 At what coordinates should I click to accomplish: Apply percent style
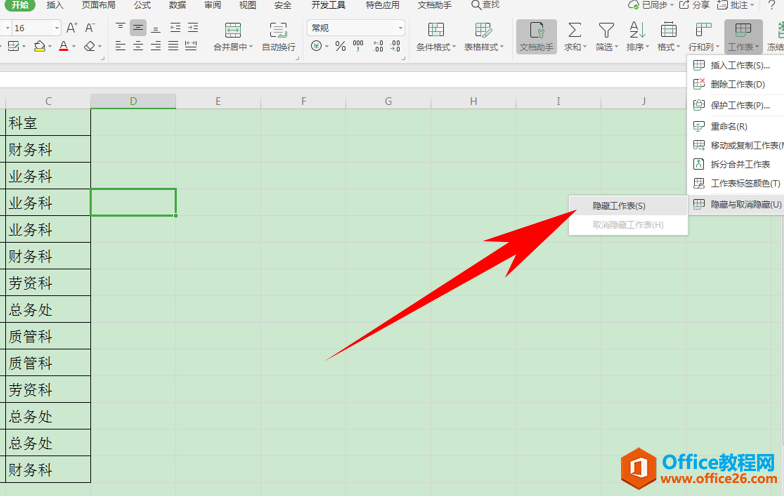click(340, 46)
